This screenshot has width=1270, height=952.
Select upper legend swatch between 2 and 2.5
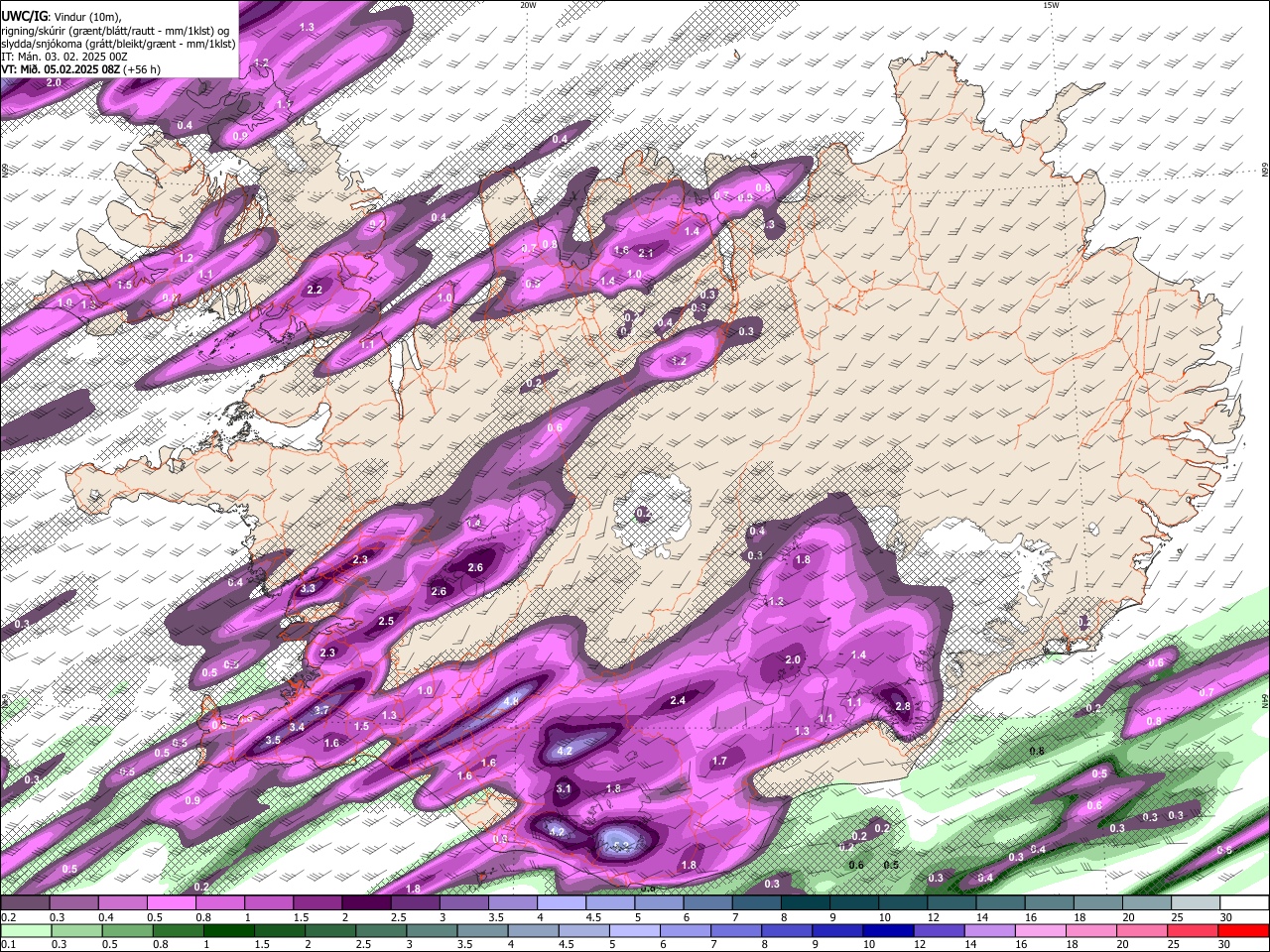(x=366, y=903)
